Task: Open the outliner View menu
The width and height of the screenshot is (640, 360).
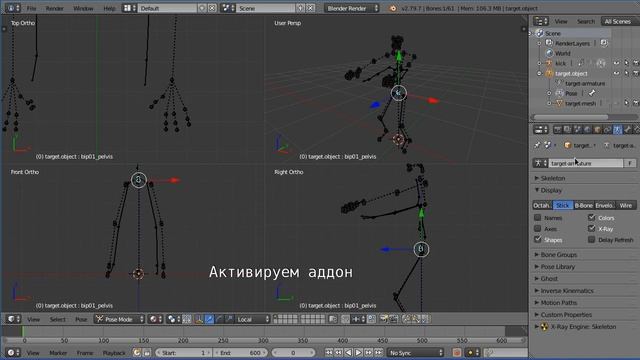Action: 561,21
